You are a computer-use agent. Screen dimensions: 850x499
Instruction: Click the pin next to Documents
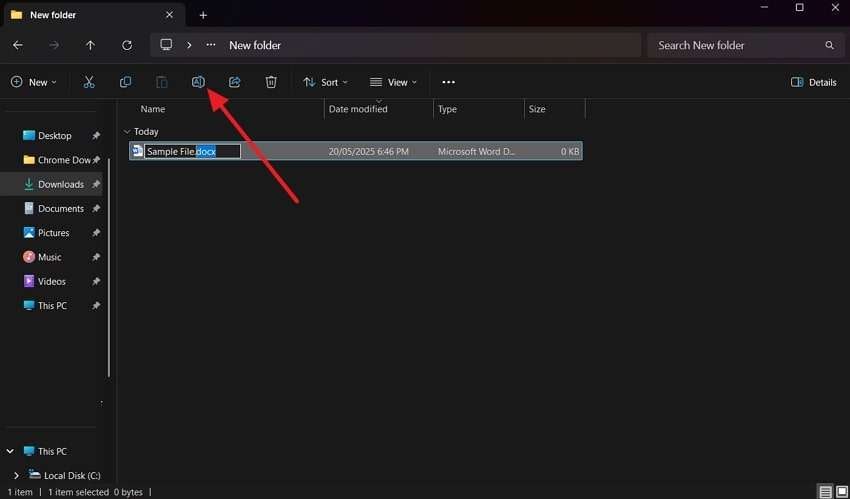click(96, 209)
